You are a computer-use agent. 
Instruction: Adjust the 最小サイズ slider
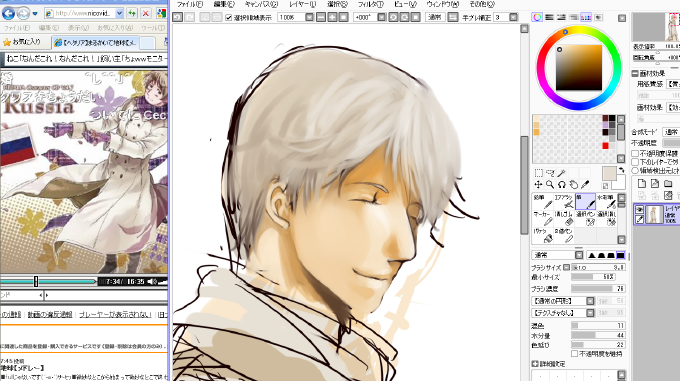tap(593, 277)
